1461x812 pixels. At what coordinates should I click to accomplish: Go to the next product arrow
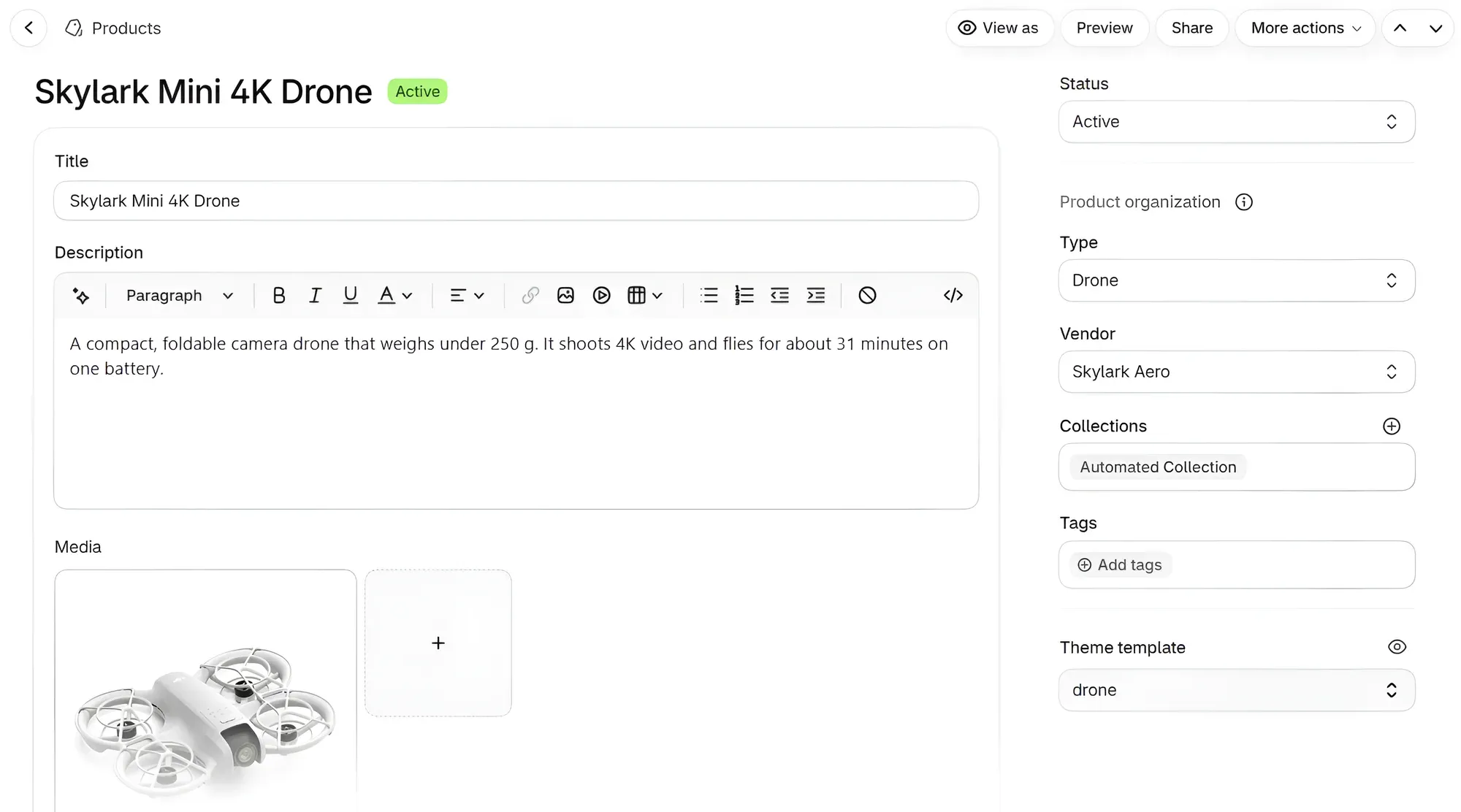(x=1435, y=28)
